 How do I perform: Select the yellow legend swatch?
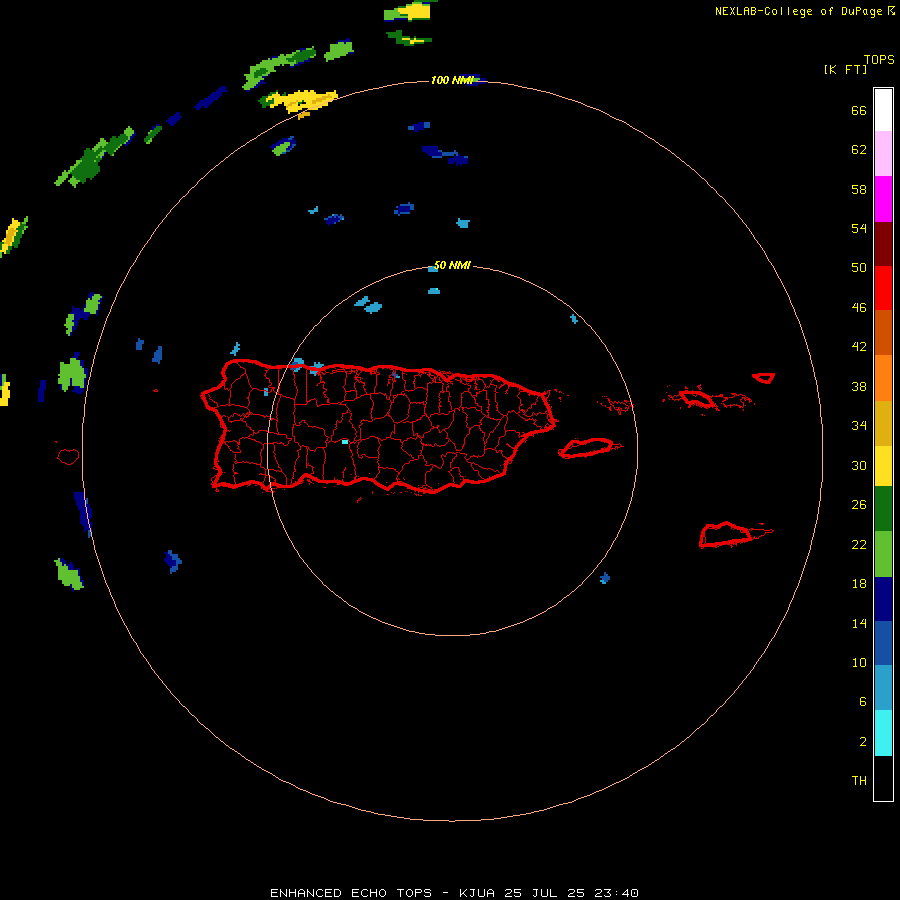[883, 466]
